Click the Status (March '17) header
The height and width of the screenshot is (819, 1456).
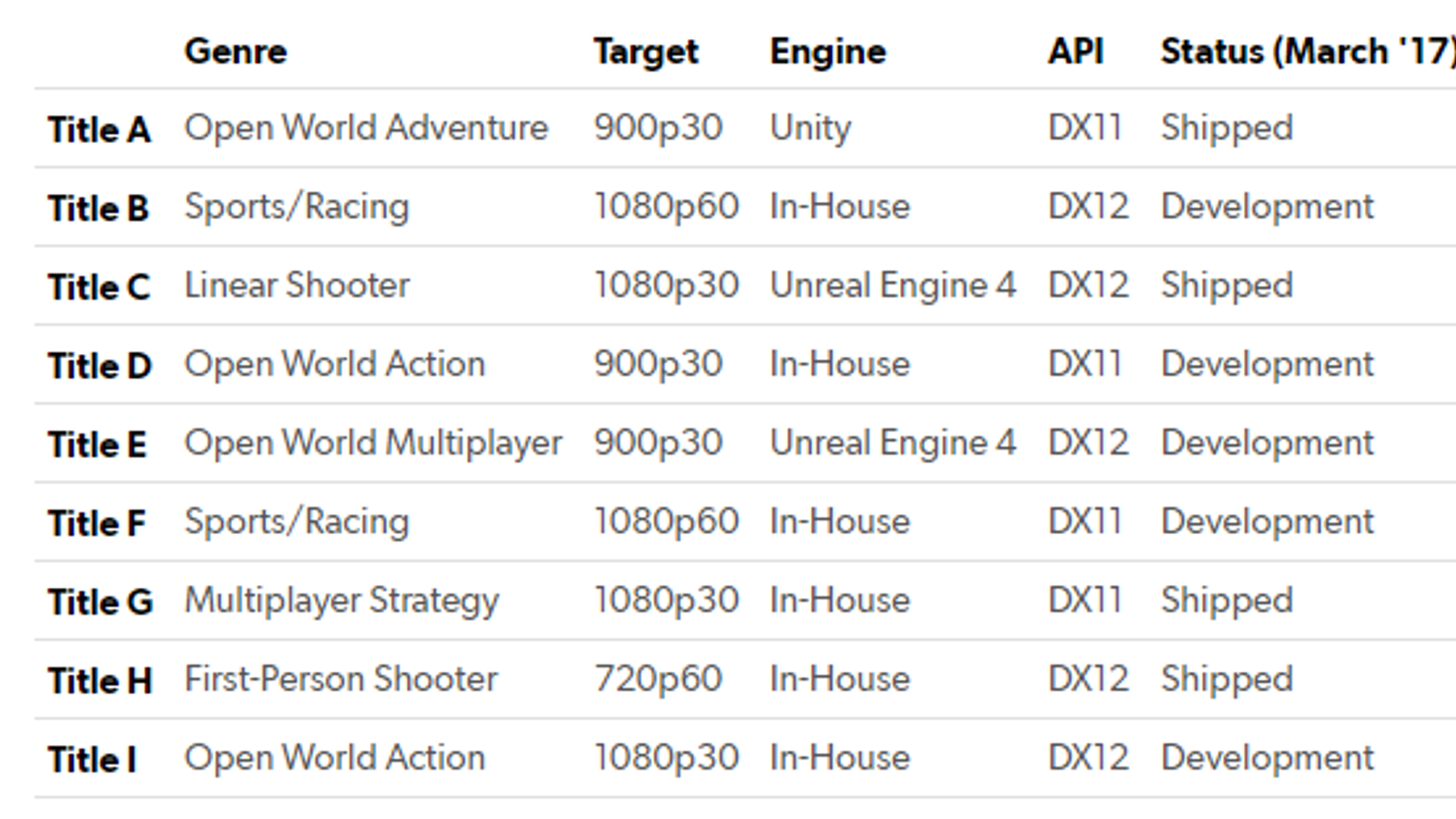coord(1307,52)
